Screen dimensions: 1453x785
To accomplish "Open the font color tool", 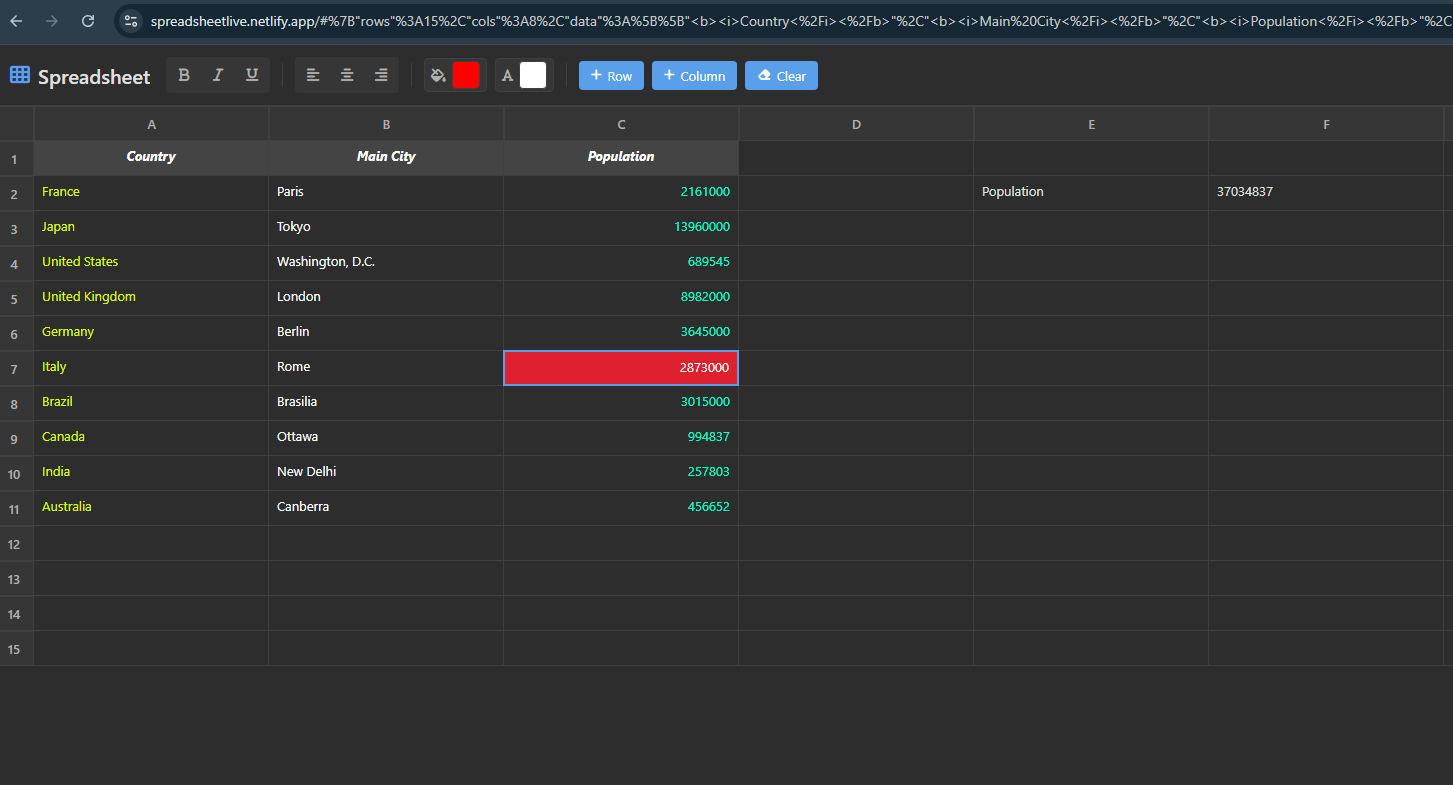I will (x=507, y=74).
